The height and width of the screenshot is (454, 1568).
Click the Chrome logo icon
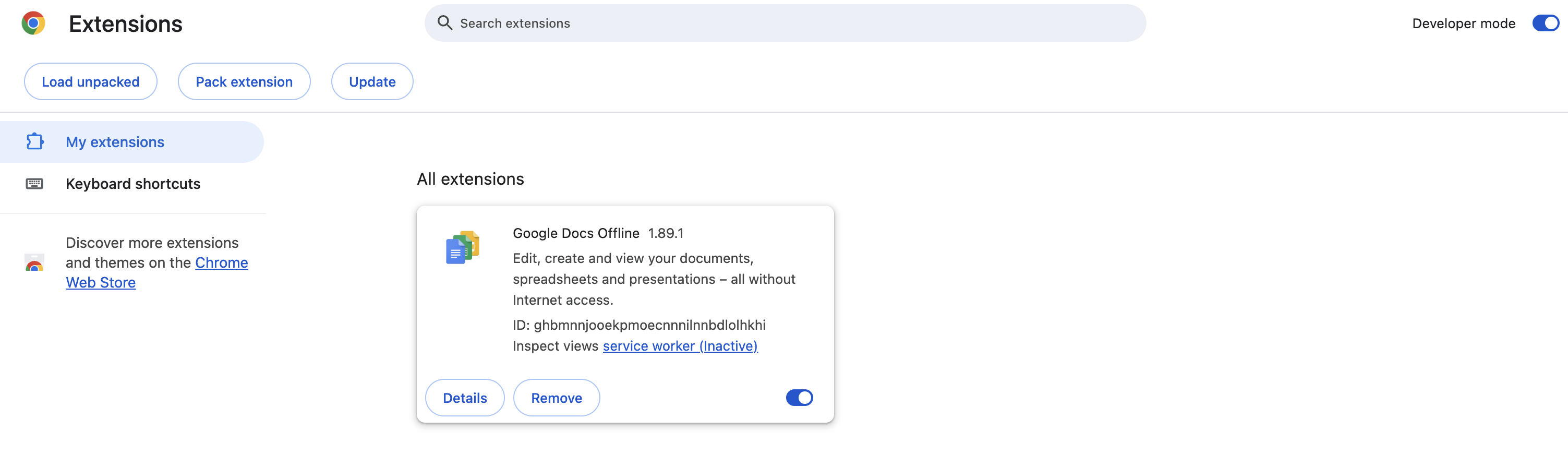pos(33,23)
